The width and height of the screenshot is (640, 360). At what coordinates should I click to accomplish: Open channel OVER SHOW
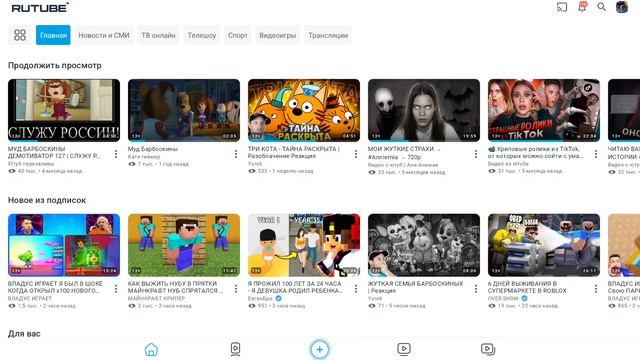coord(503,298)
